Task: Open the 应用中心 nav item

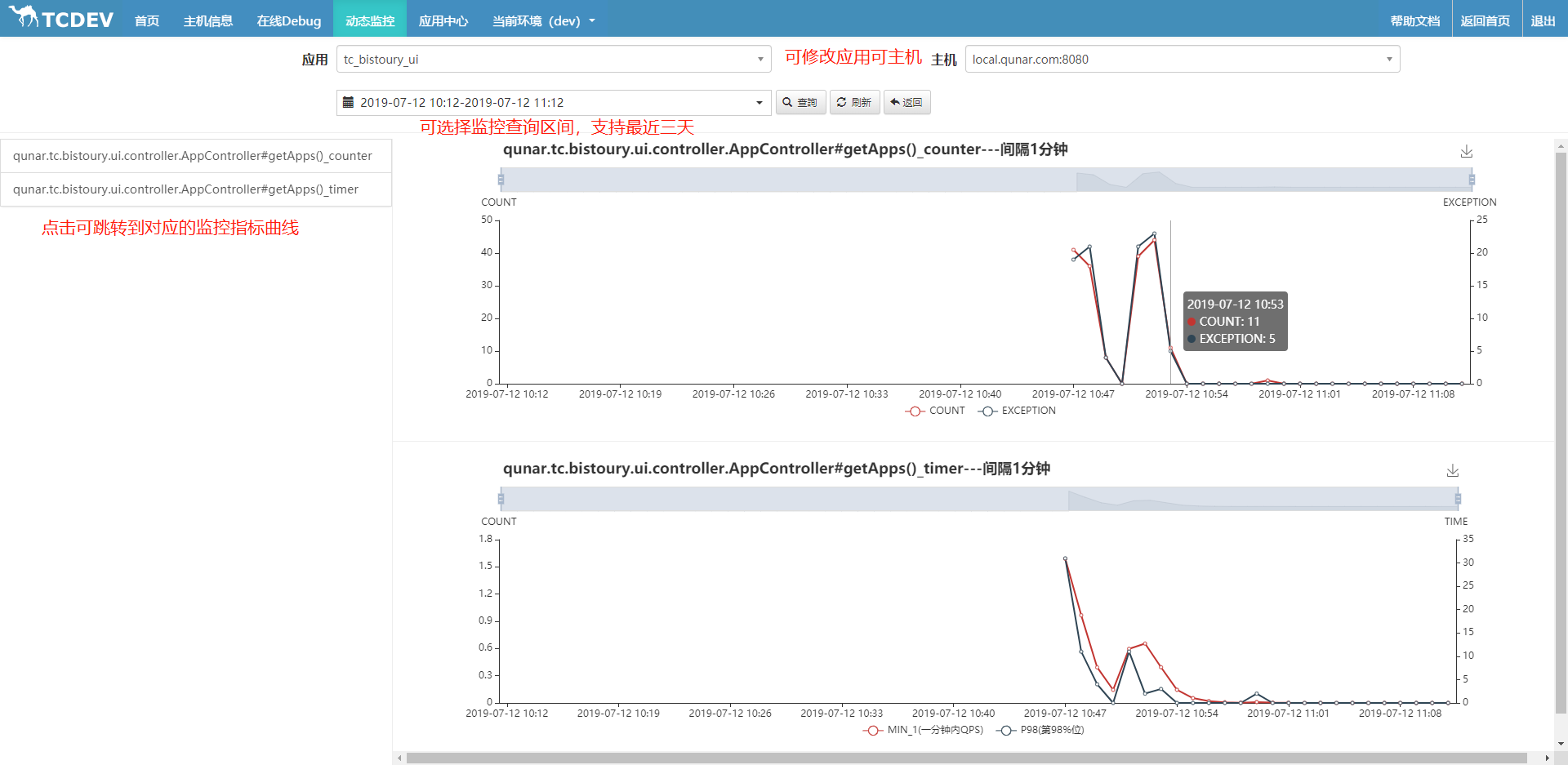Action: [x=443, y=21]
